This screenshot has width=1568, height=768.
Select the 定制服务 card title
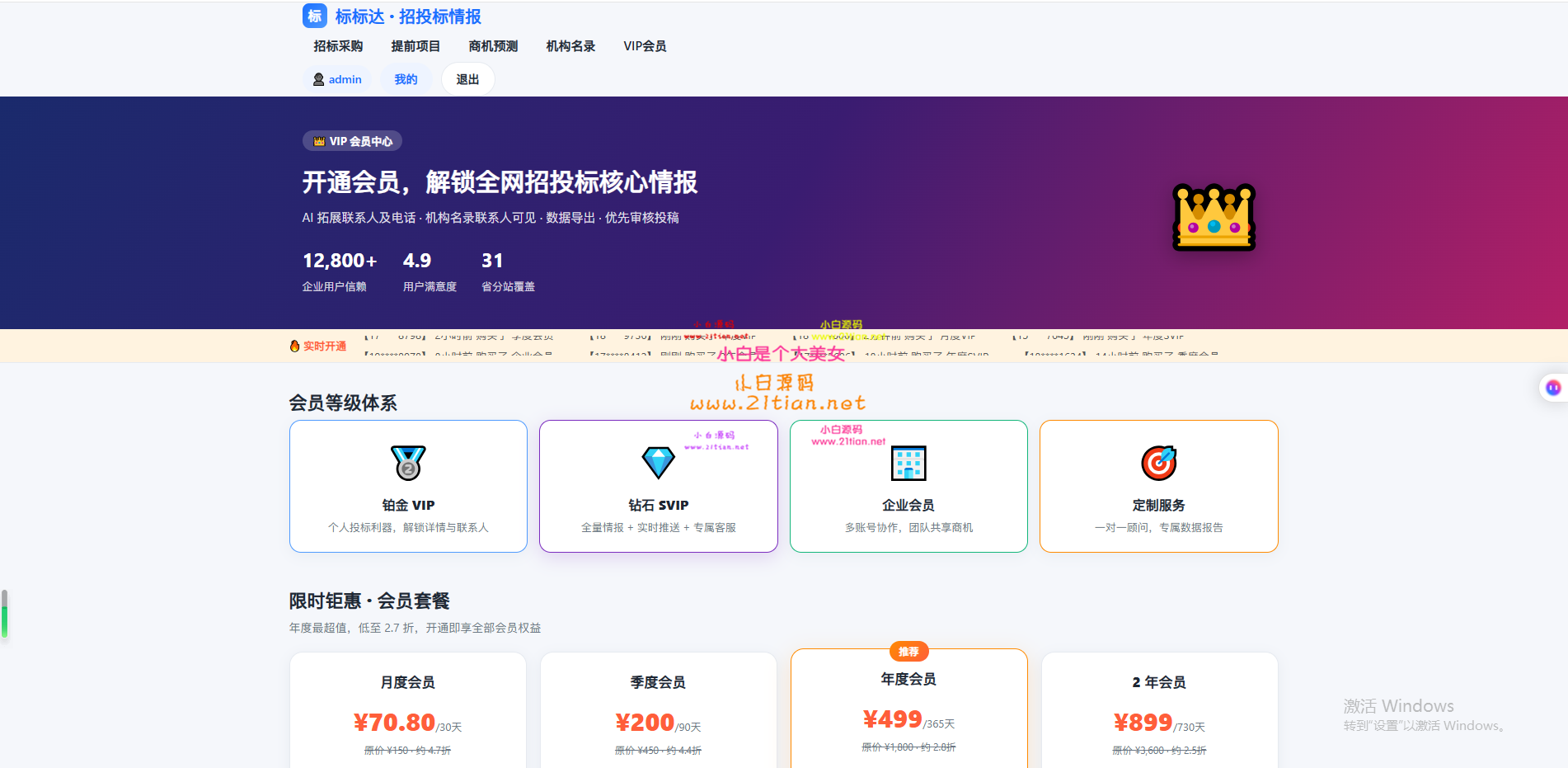coord(1158,505)
